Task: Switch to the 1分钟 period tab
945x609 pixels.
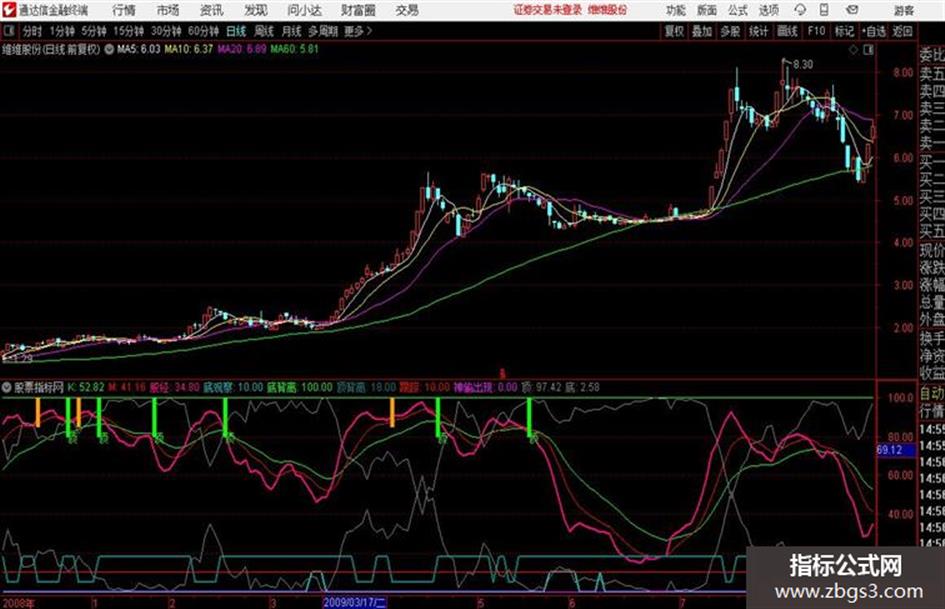Action: tap(61, 31)
